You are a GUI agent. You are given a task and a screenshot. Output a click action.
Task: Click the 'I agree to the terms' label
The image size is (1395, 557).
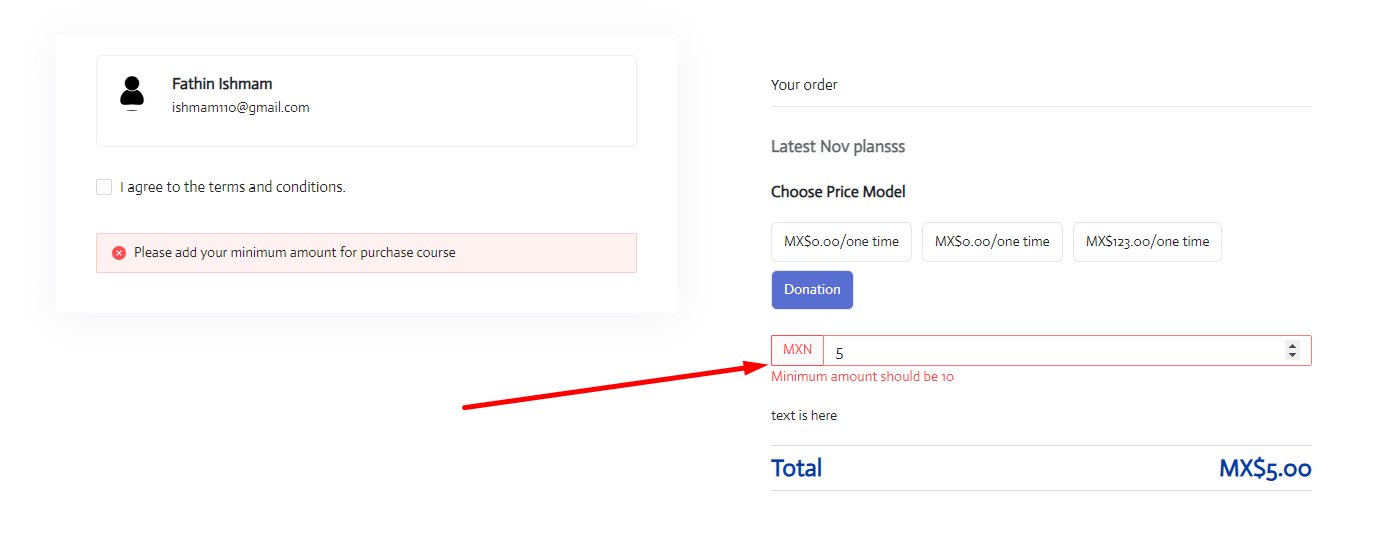(233, 187)
